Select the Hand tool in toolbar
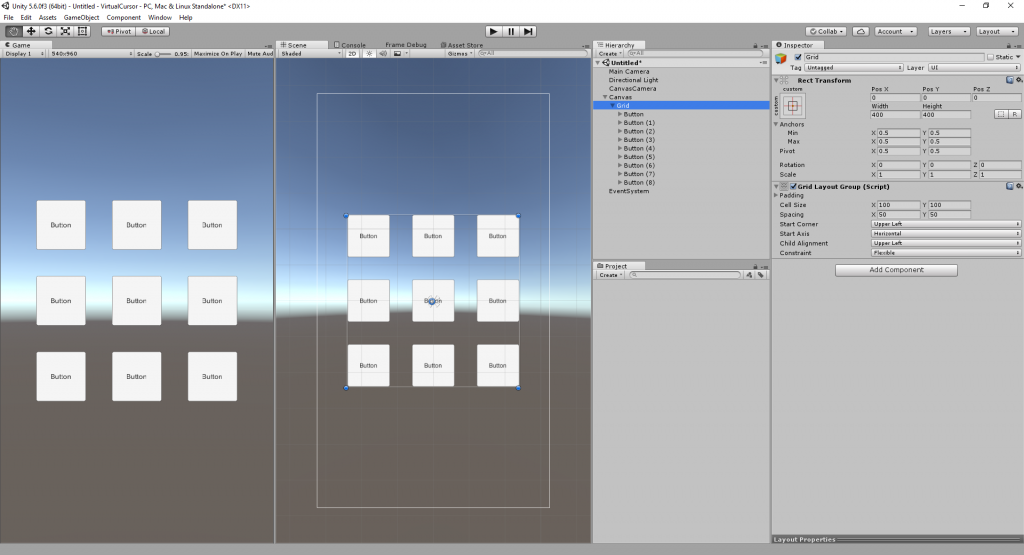The width and height of the screenshot is (1024, 555). [x=13, y=31]
